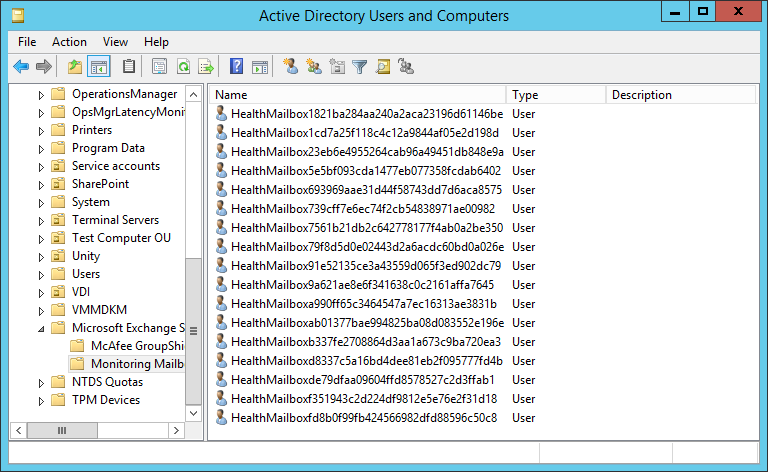Click the up one level folder icon

click(75, 67)
